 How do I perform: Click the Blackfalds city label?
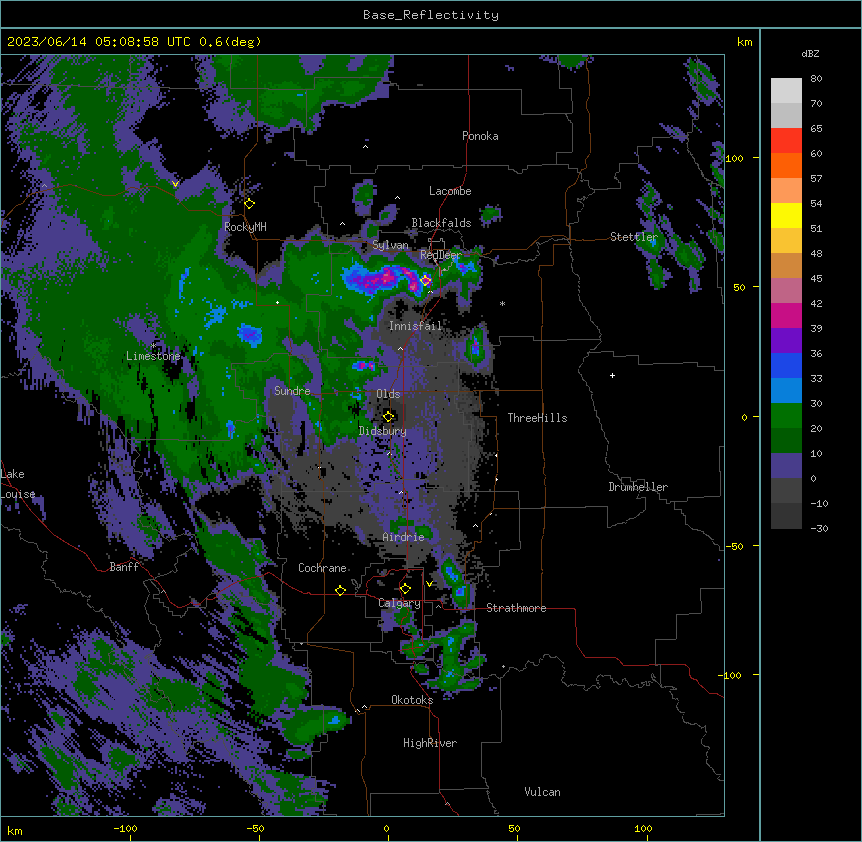click(x=441, y=223)
